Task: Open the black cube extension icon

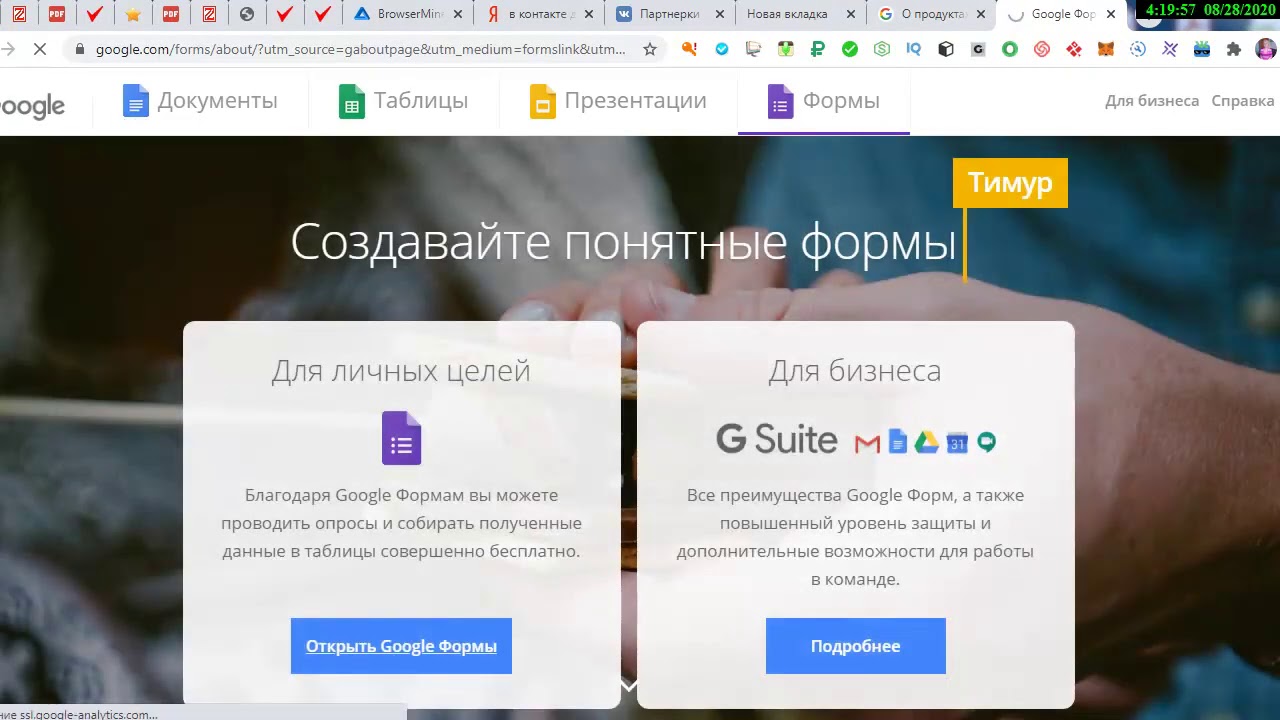Action: (946, 49)
